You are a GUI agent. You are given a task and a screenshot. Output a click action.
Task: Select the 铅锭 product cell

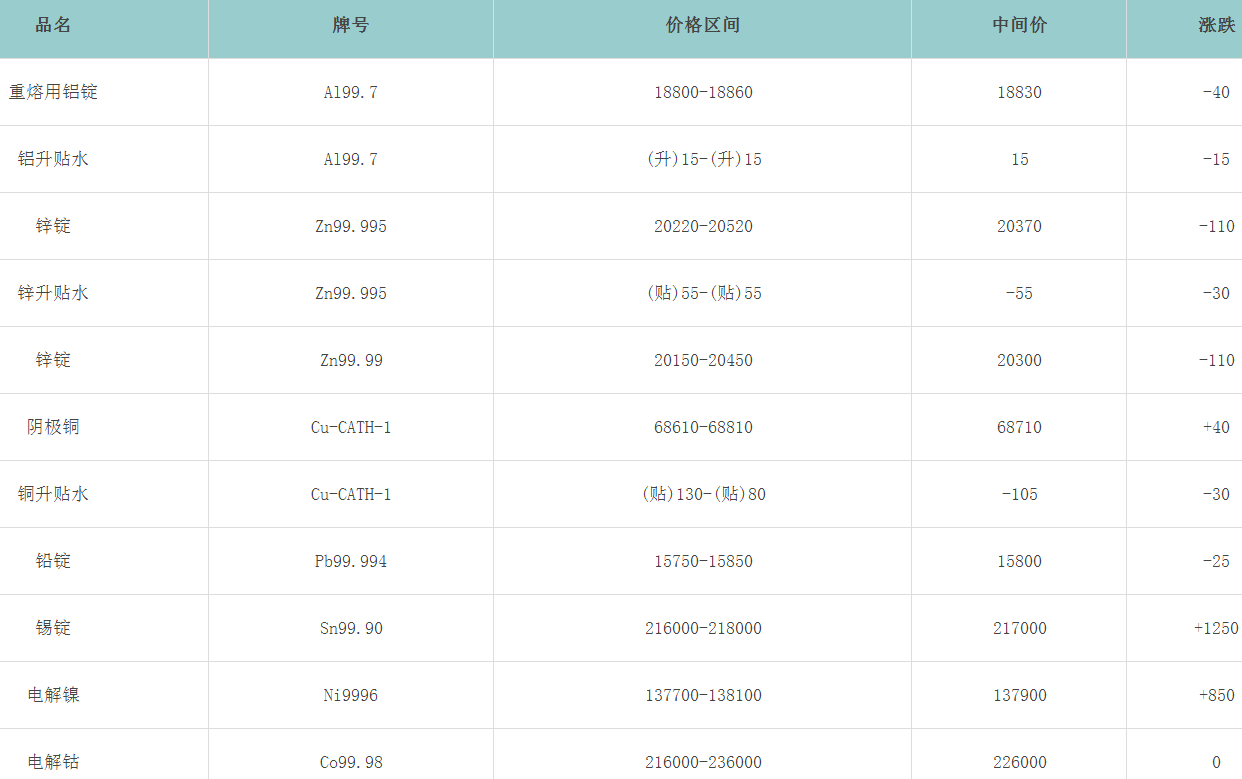click(53, 561)
